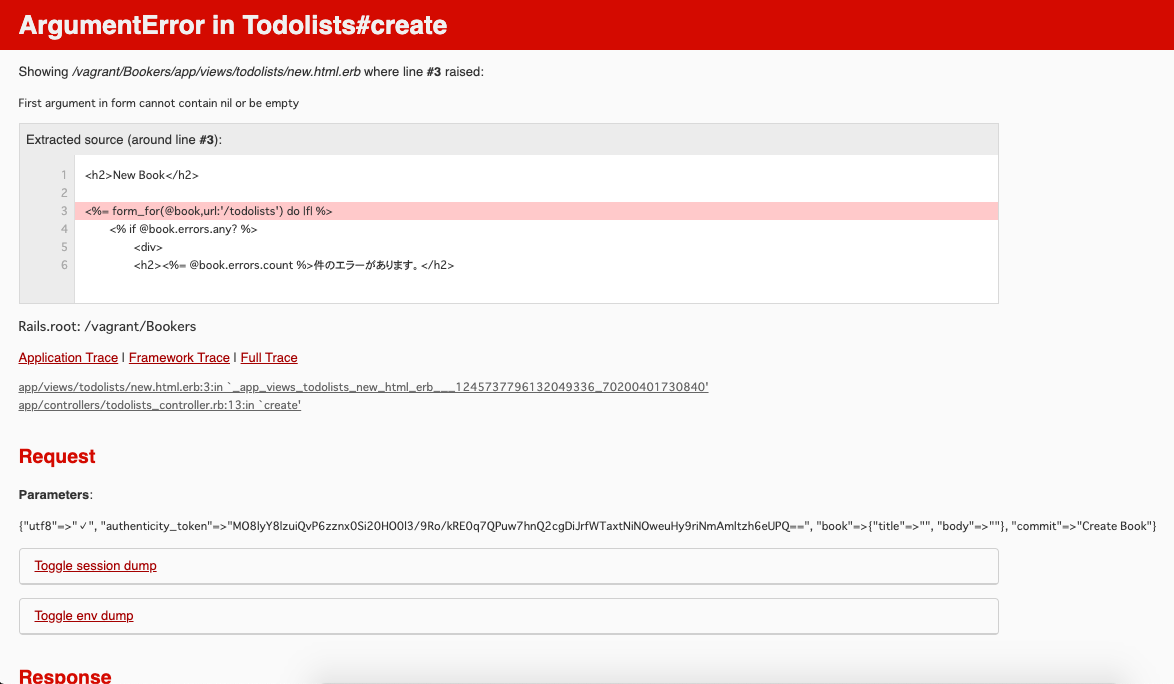Select the @book.errors.count source line

pyautogui.click(x=293, y=264)
